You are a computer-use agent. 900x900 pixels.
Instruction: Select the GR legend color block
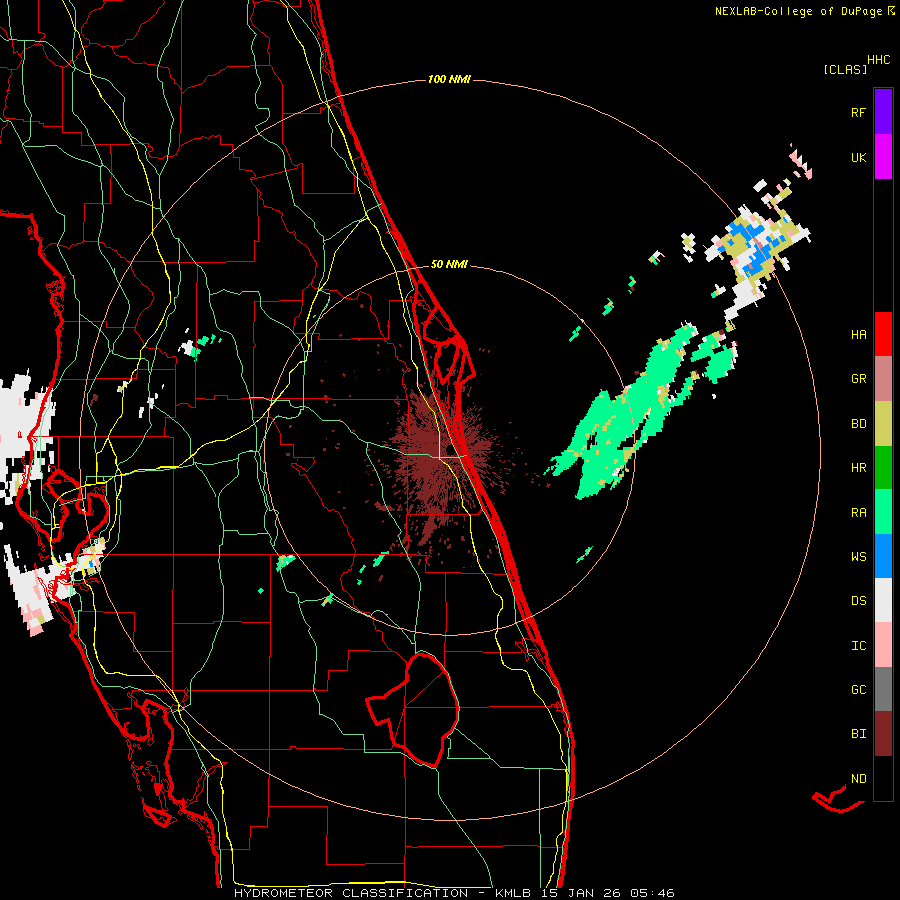(x=883, y=378)
